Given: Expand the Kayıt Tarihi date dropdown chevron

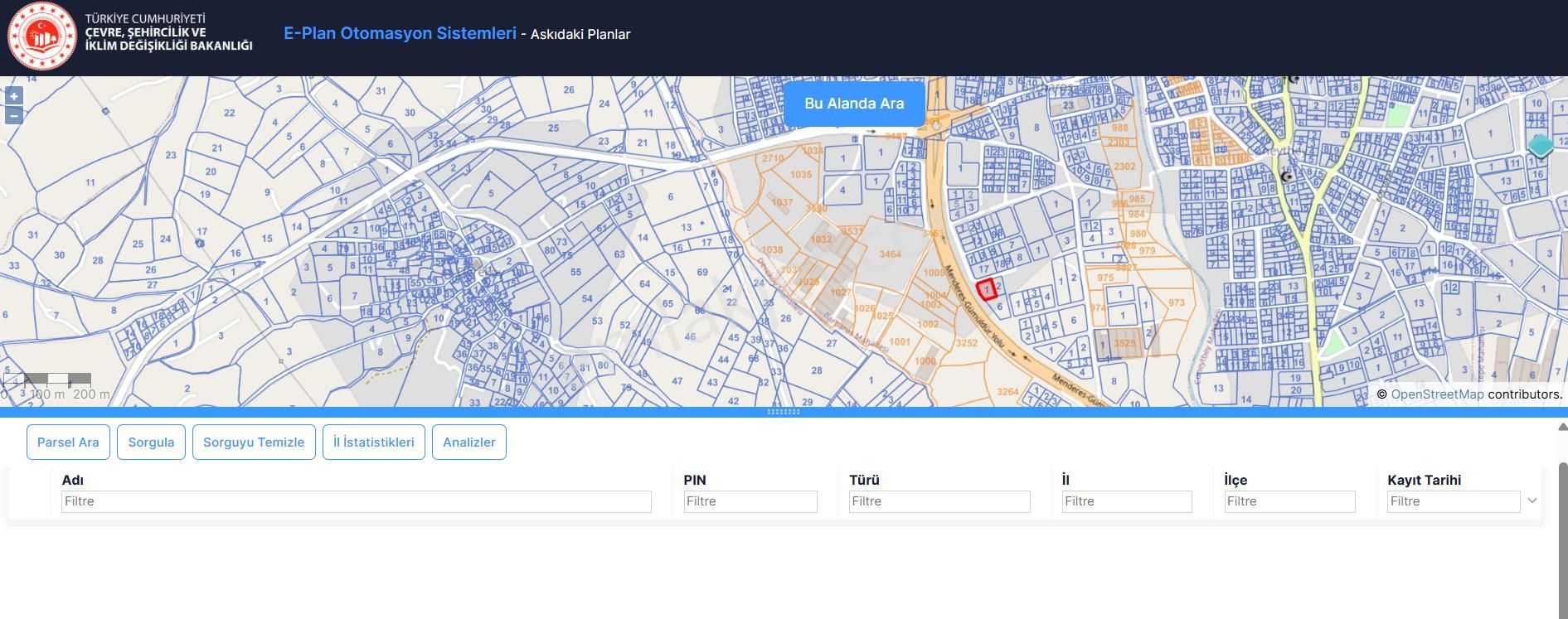Looking at the screenshot, I should (x=1532, y=501).
